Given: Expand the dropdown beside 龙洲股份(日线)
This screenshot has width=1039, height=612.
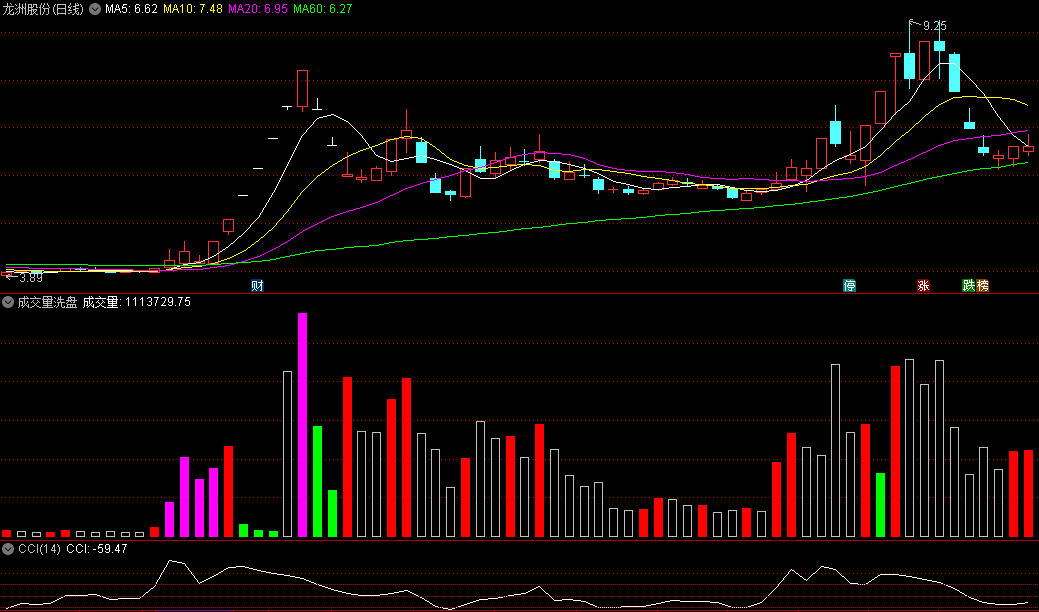Looking at the screenshot, I should pyautogui.click(x=95, y=9).
